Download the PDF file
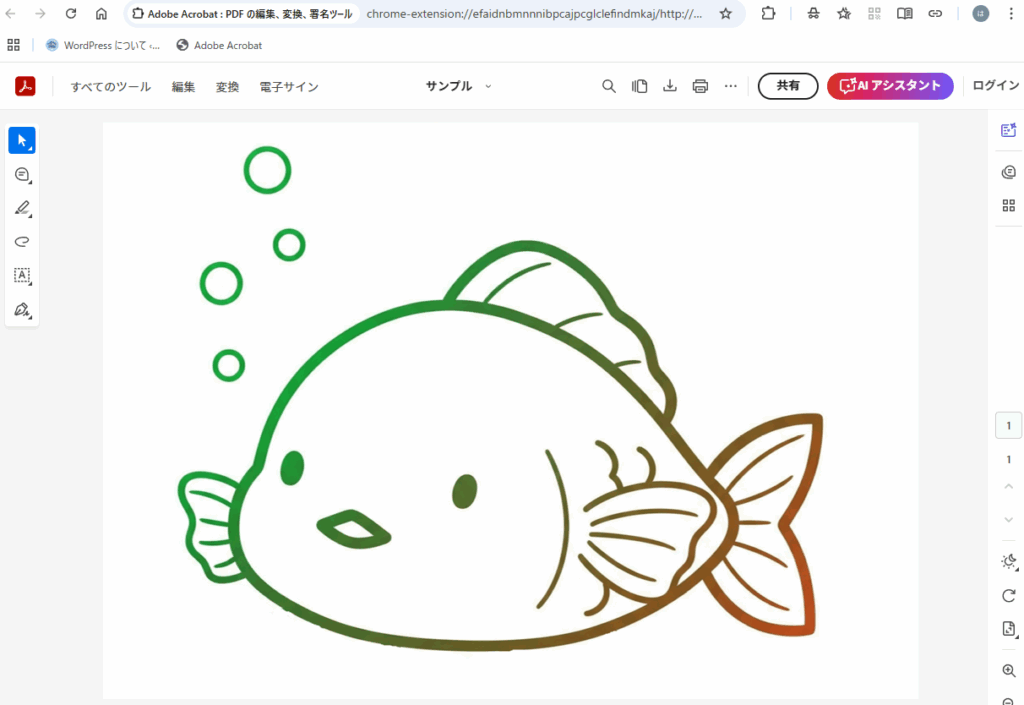Image resolution: width=1024 pixels, height=705 pixels. click(670, 86)
